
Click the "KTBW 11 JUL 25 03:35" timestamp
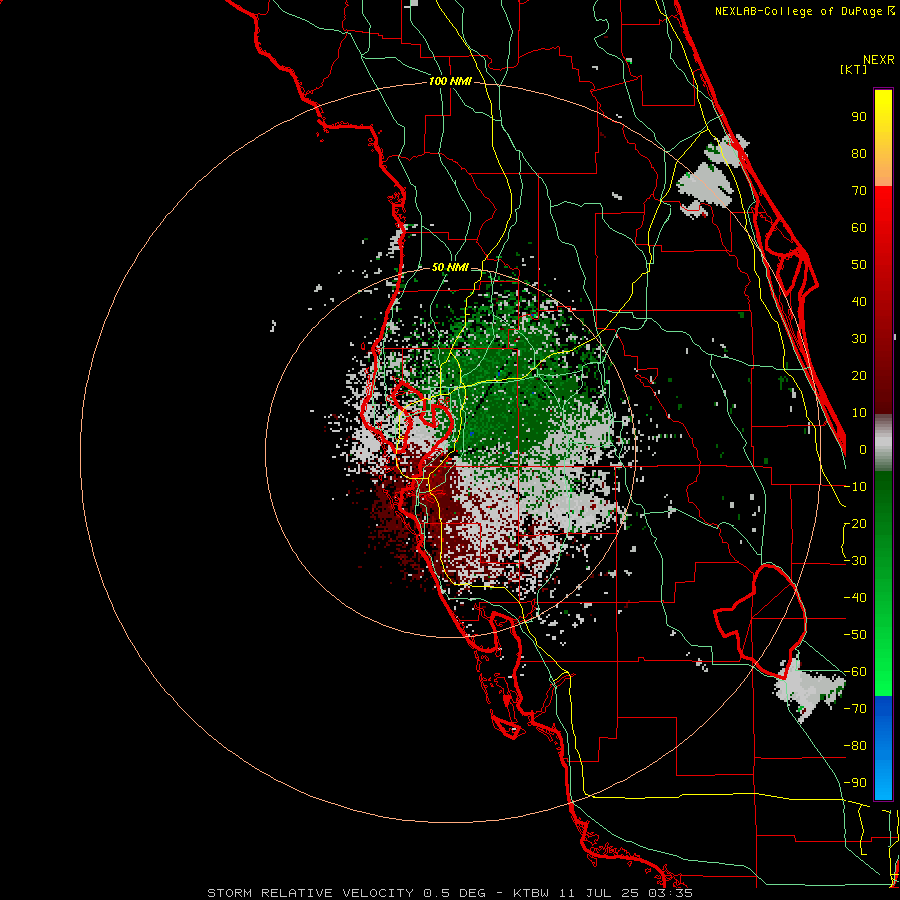(x=603, y=893)
